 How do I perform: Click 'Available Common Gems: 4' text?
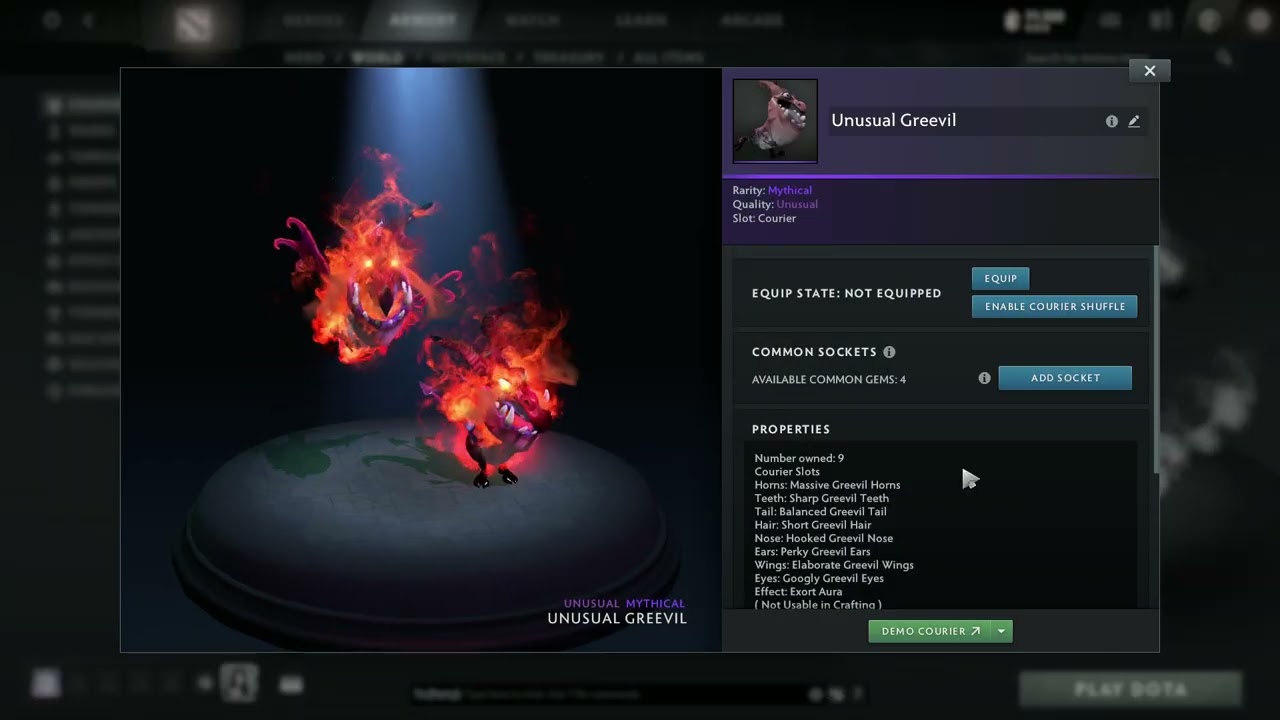[x=829, y=379]
